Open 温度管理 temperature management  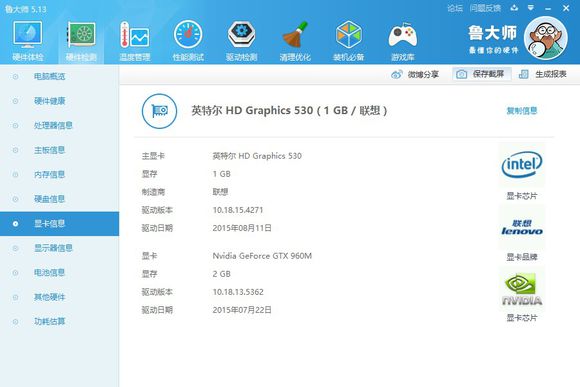135,41
